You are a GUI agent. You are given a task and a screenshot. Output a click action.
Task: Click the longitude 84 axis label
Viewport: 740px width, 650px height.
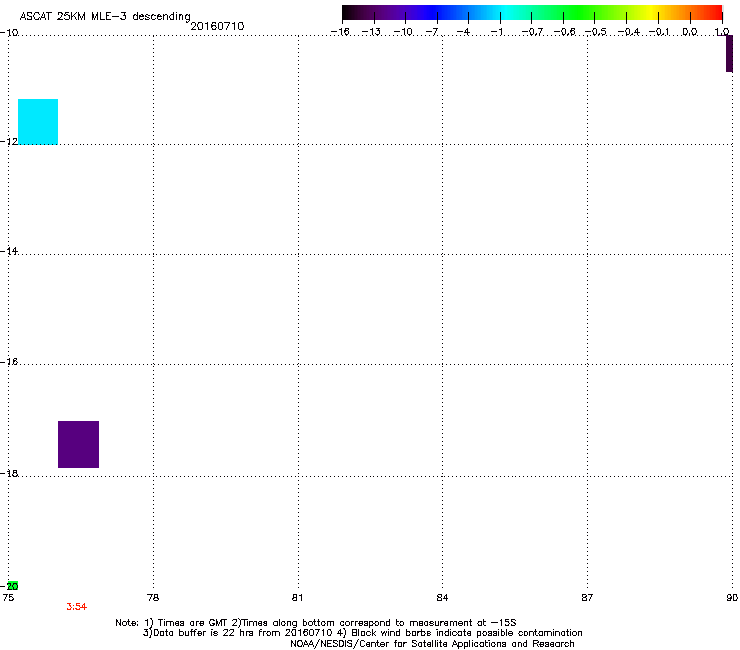point(442,598)
